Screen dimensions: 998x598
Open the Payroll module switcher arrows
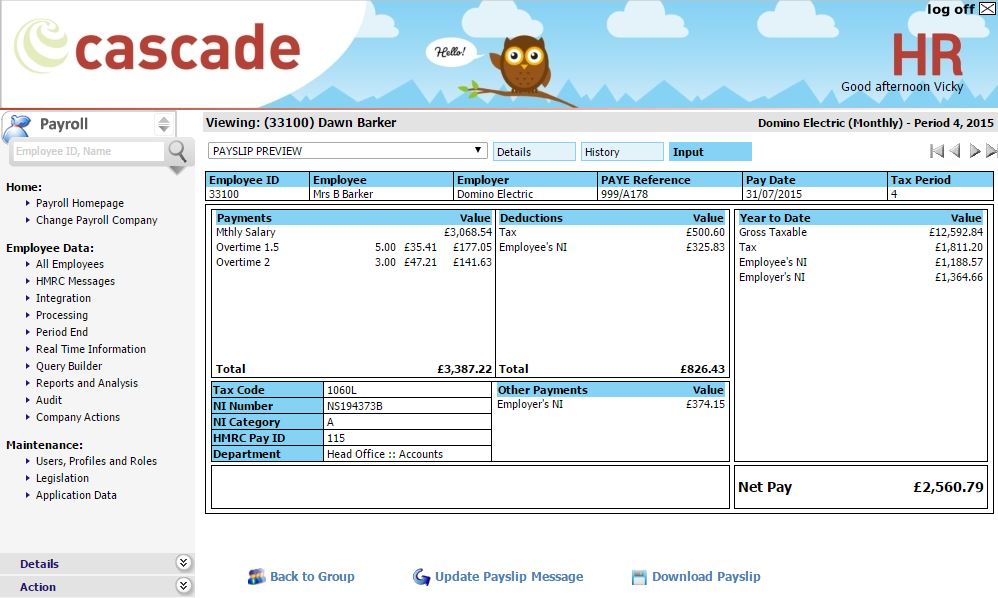tap(164, 124)
